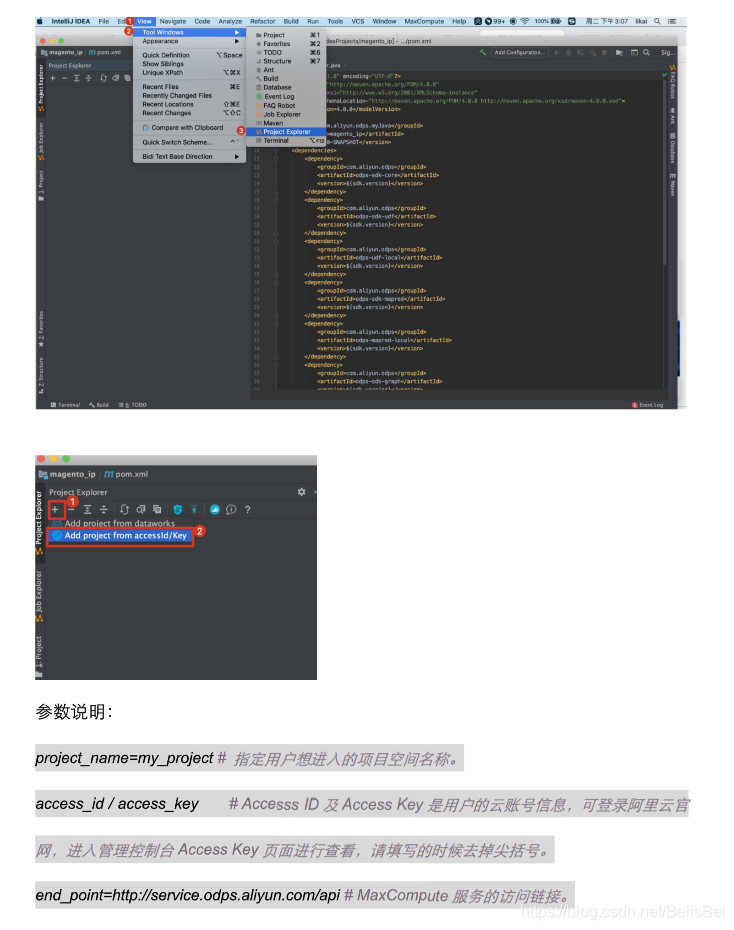Click Event Log in the bottom status bar
734x930 pixels.
(647, 405)
